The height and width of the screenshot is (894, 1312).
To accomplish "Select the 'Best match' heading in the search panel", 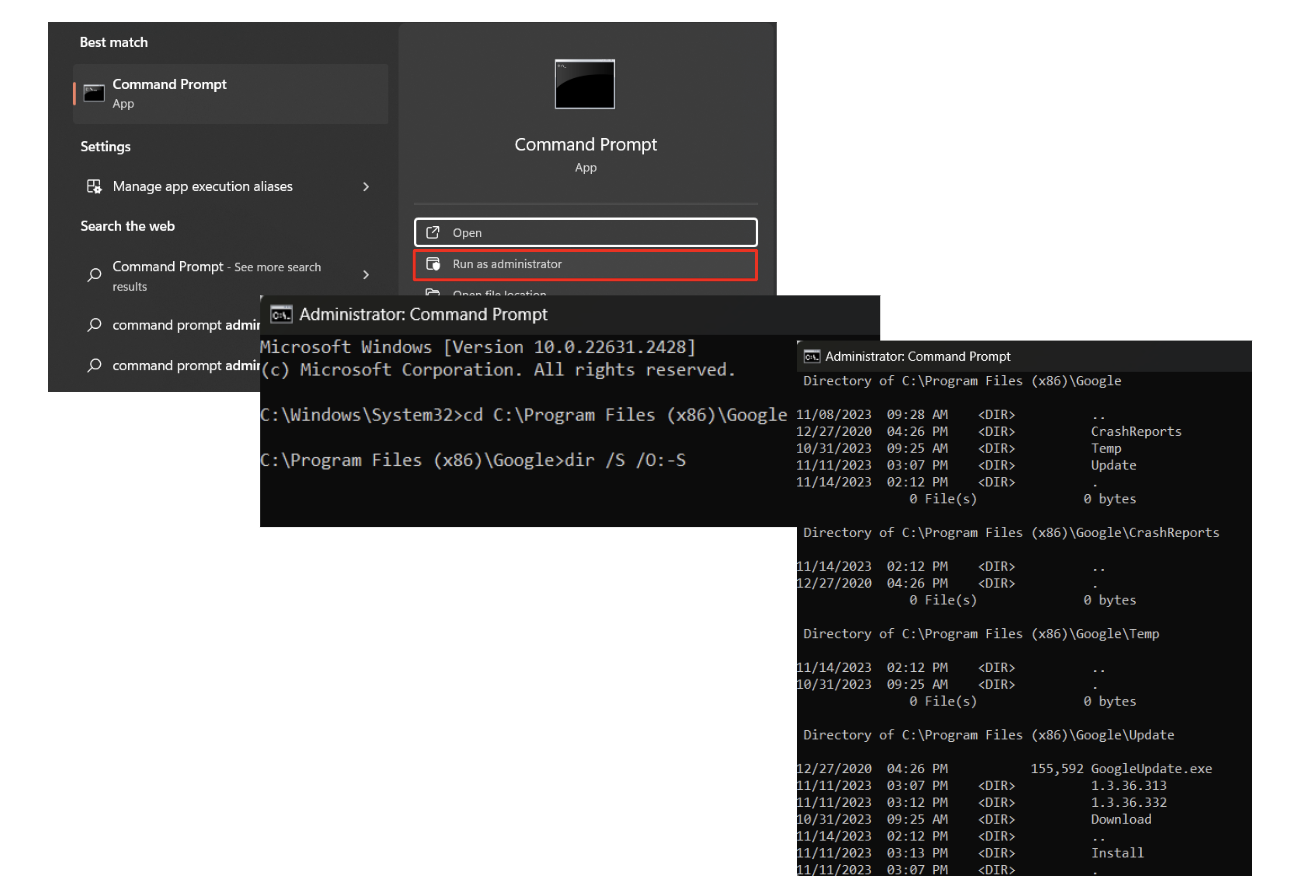I will (x=114, y=42).
